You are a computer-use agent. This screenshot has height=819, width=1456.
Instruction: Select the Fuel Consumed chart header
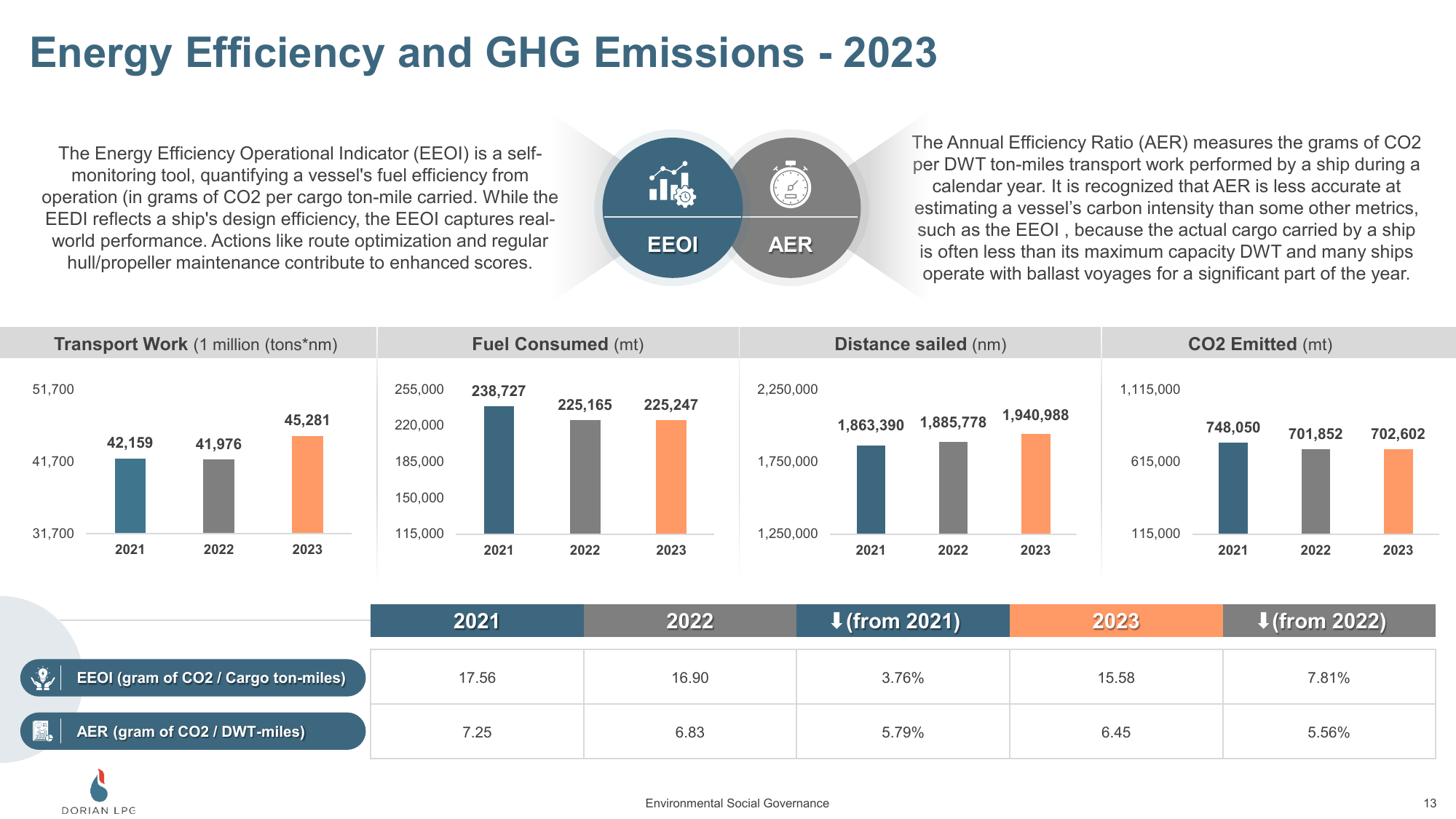(x=558, y=344)
